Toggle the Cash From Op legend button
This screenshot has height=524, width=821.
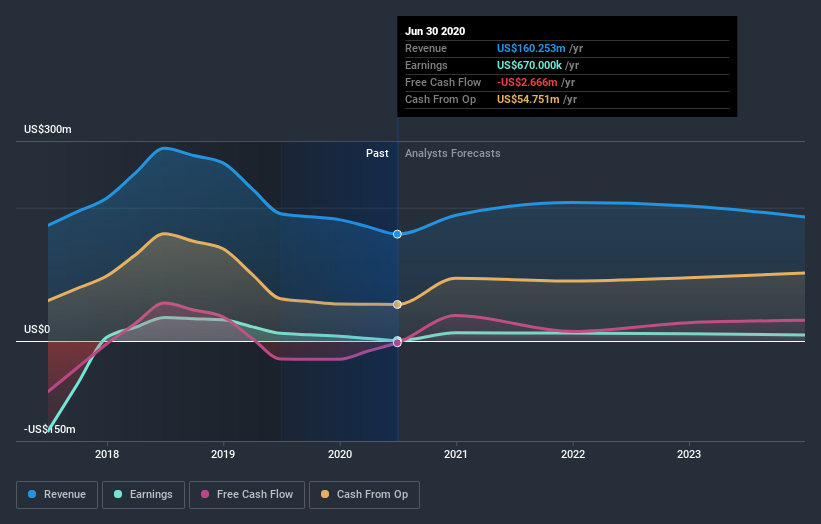364,495
